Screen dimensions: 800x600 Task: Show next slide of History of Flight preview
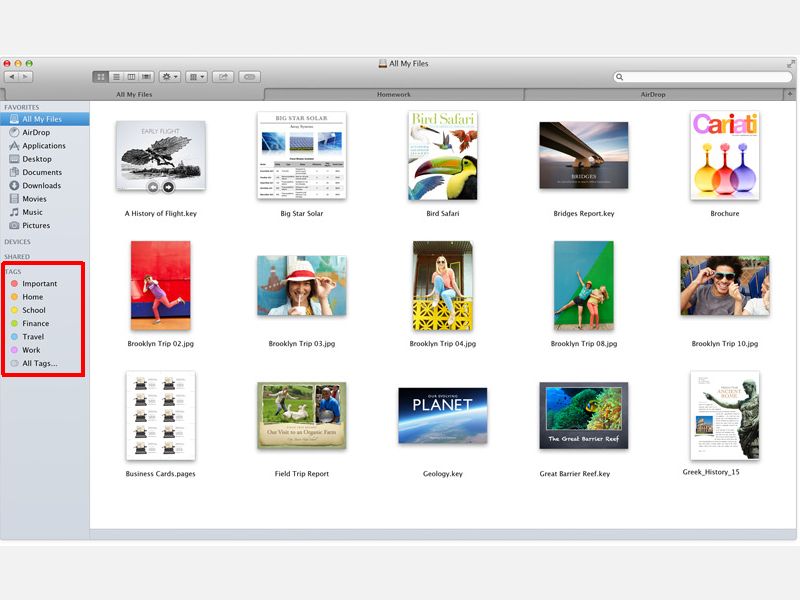coord(168,187)
